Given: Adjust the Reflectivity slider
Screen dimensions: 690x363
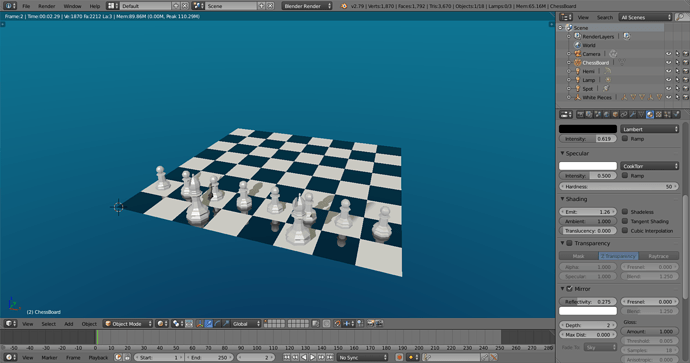Looking at the screenshot, I should click(588, 301).
